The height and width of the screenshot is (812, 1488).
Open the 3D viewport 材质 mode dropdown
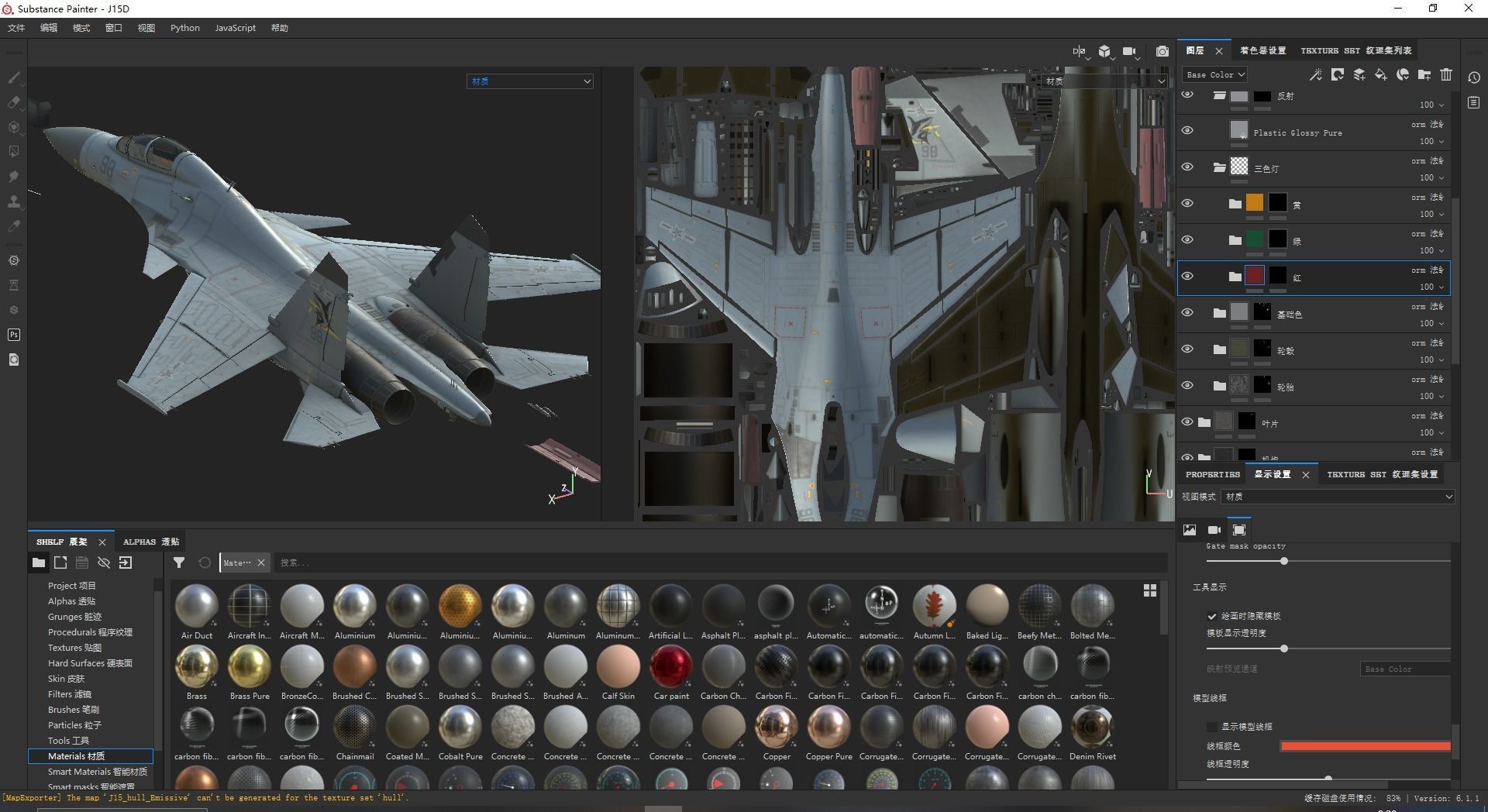point(530,81)
